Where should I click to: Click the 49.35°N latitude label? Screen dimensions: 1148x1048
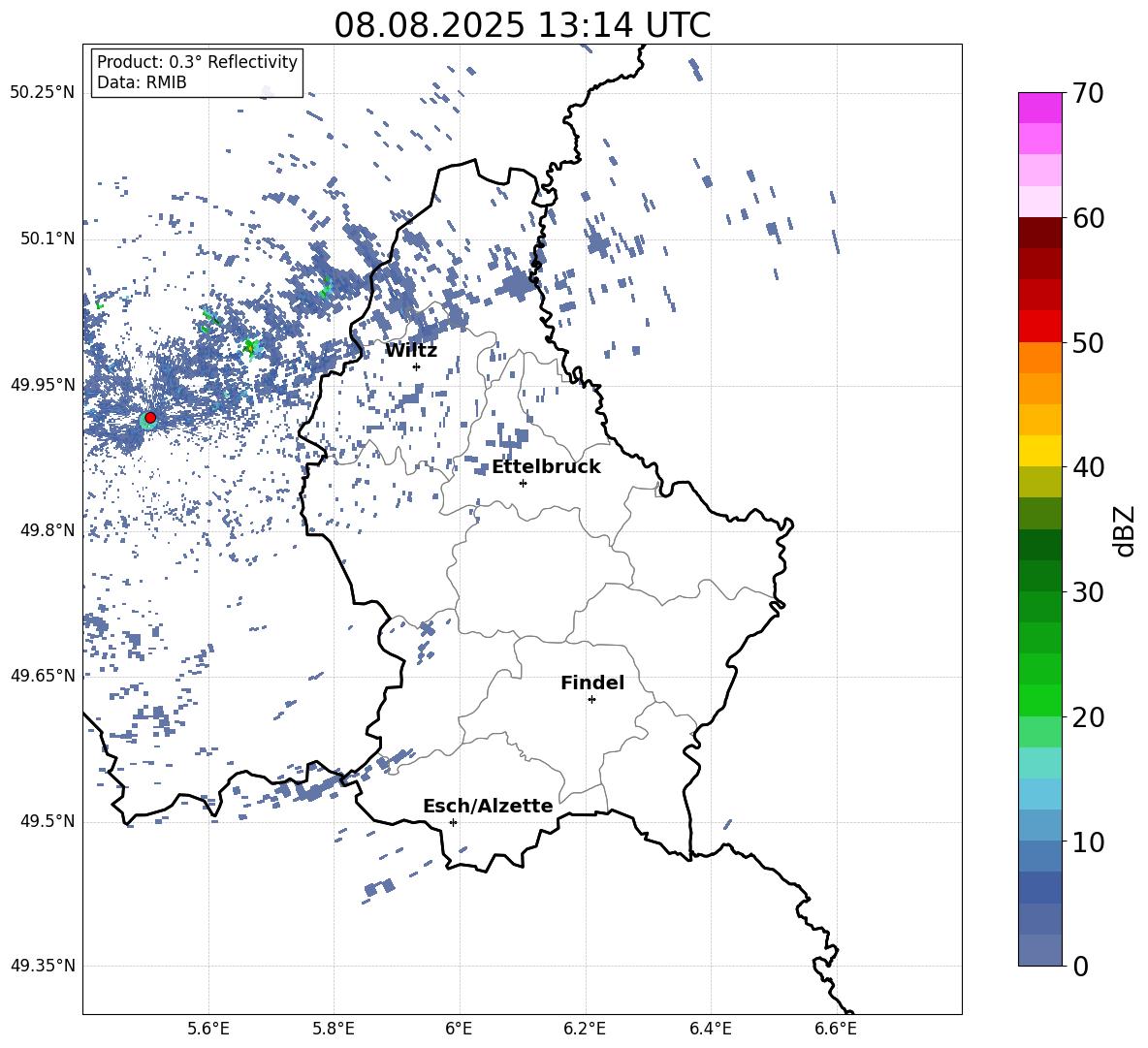tap(43, 966)
